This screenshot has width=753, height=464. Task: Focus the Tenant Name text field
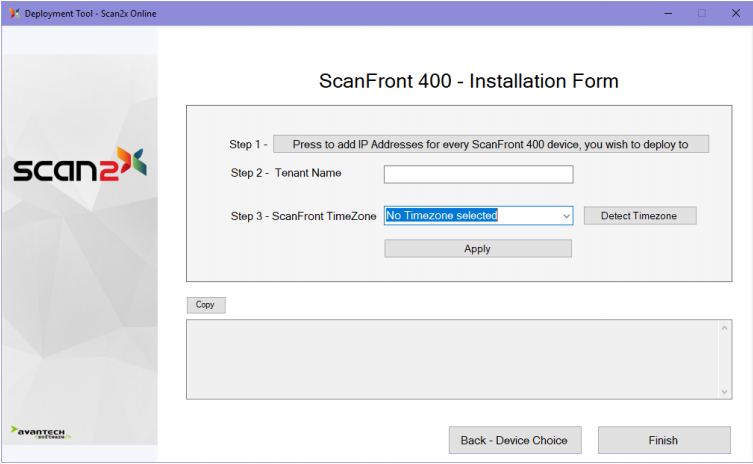click(478, 175)
